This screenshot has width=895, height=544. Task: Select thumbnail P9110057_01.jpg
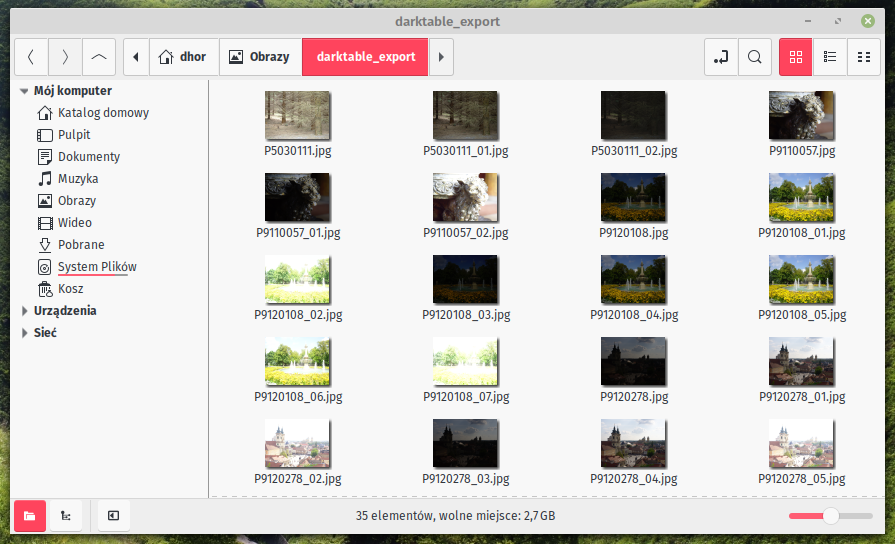pos(297,198)
